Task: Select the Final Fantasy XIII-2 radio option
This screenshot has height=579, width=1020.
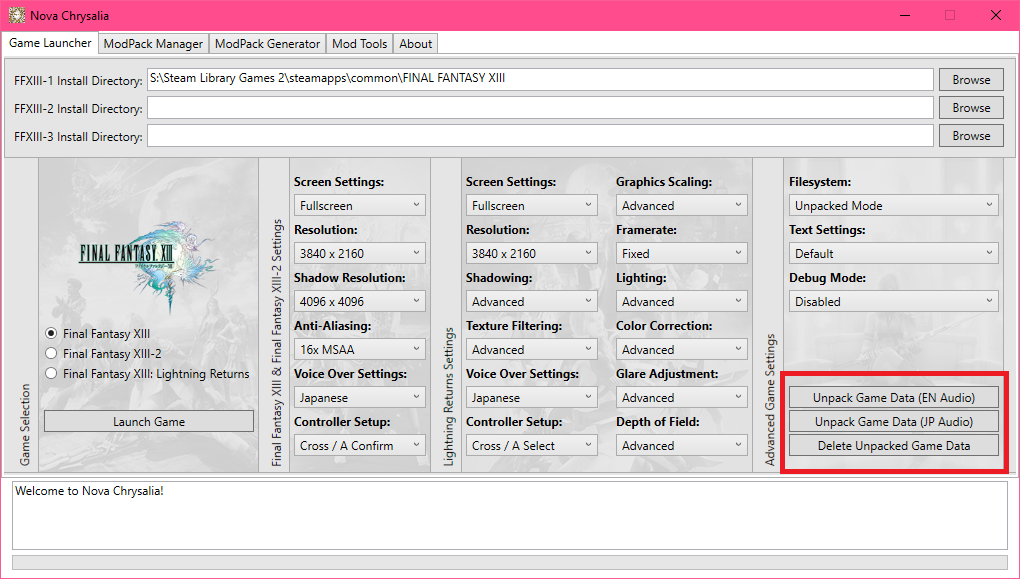Action: [x=51, y=353]
